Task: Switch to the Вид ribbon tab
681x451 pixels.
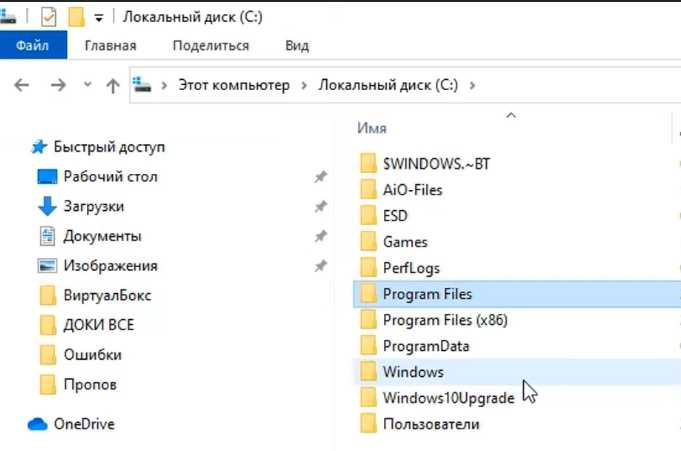Action: pyautogui.click(x=297, y=46)
